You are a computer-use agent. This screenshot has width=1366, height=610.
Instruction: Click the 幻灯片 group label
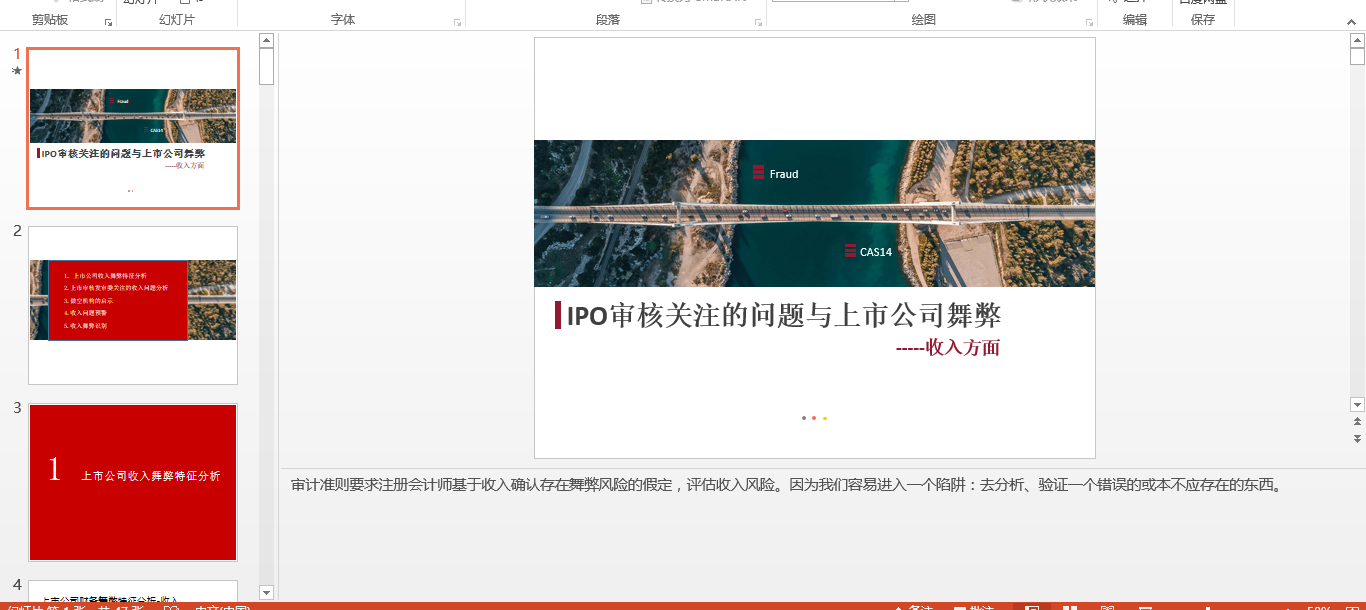coord(177,20)
